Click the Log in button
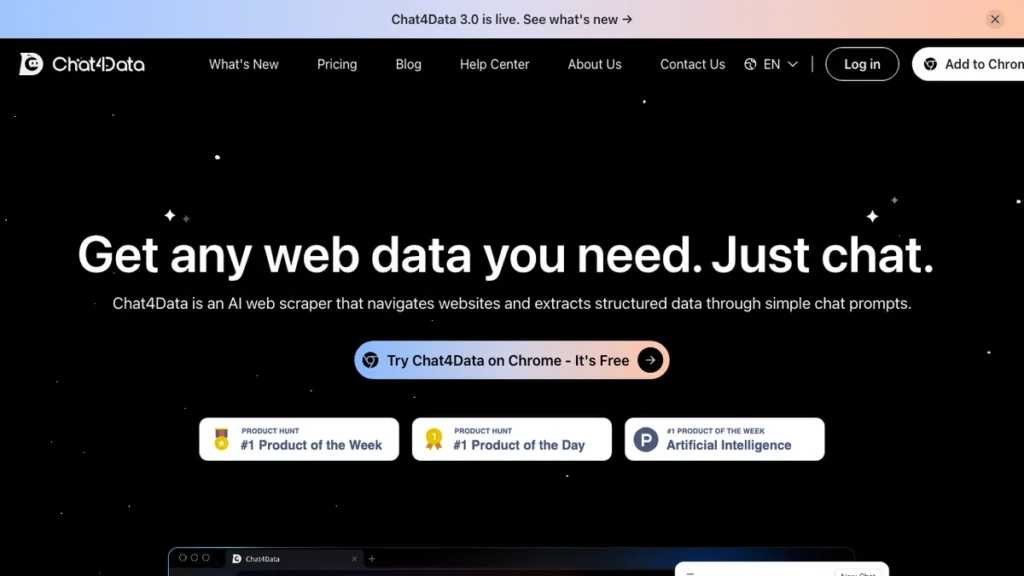Screen dimensions: 1024x576 coord(862,64)
